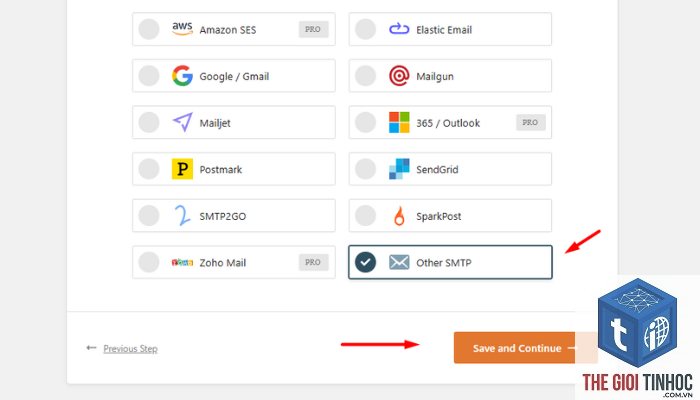Click the Google Gmail G logo
Image resolution: width=700 pixels, height=400 pixels.
click(182, 75)
